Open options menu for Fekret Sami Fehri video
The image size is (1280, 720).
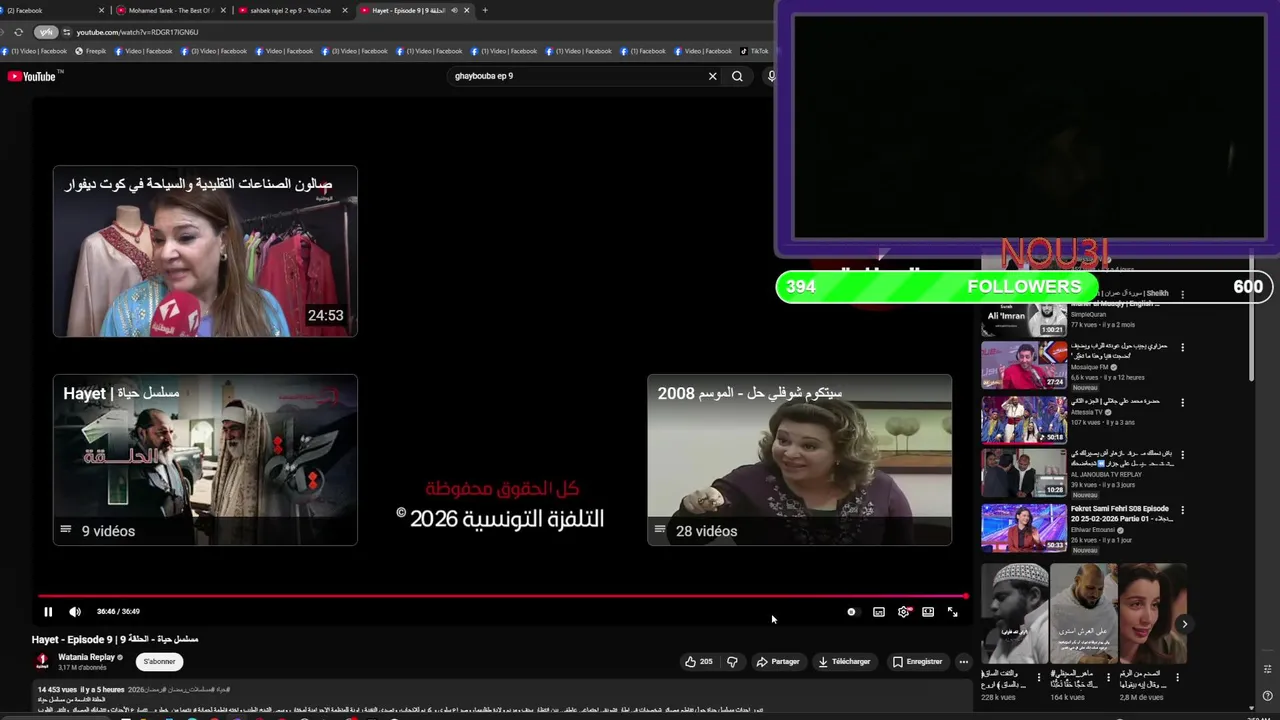(x=1182, y=510)
